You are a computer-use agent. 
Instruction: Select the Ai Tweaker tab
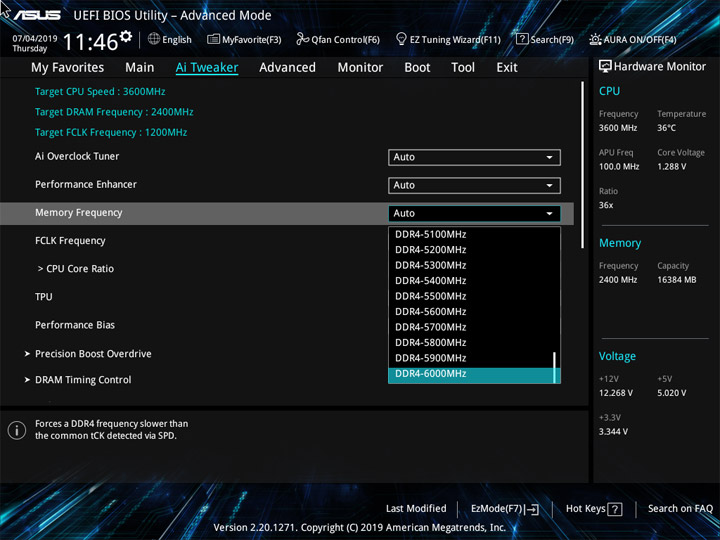[207, 68]
